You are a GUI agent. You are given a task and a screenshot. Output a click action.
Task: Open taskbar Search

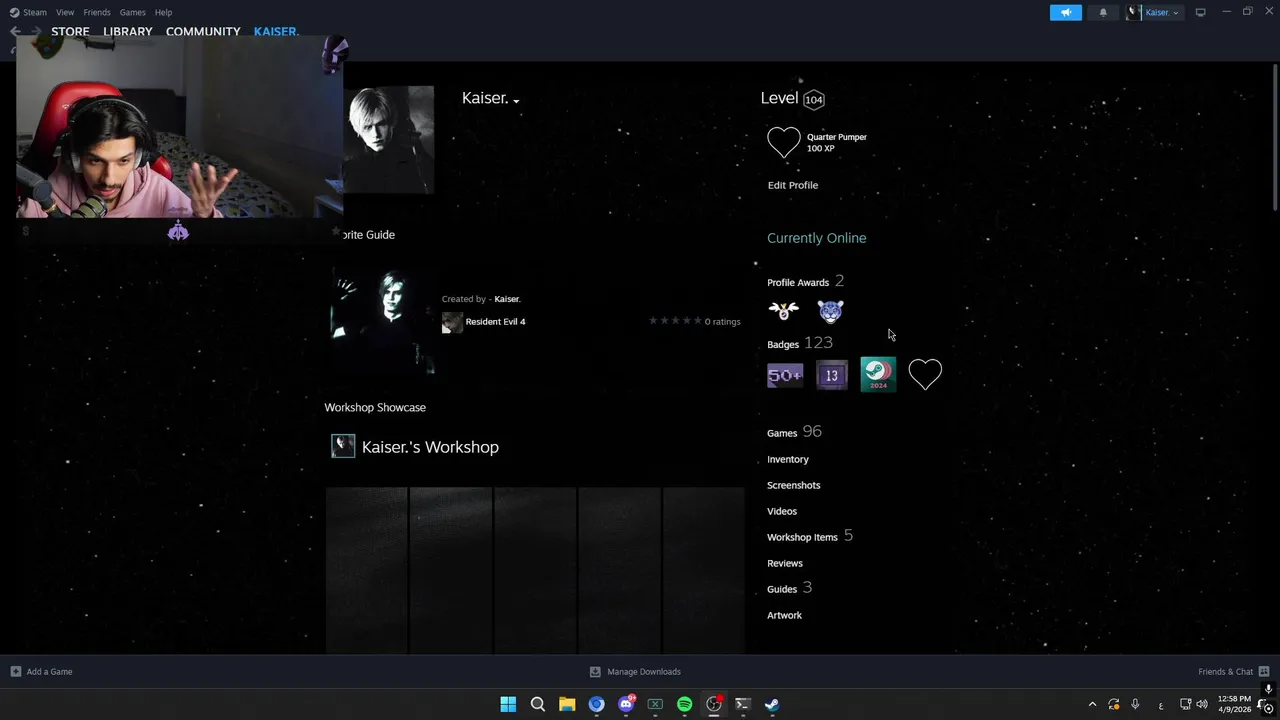(x=538, y=704)
